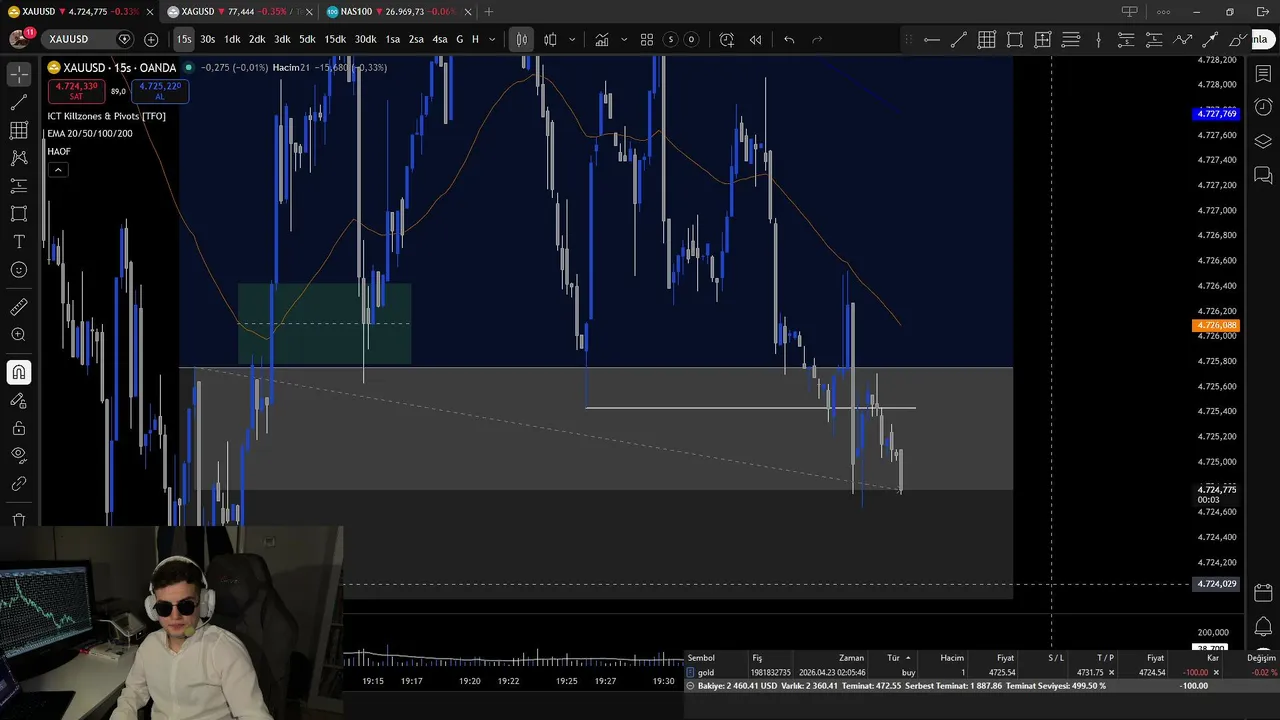Open the chart patterns tool

click(19, 158)
